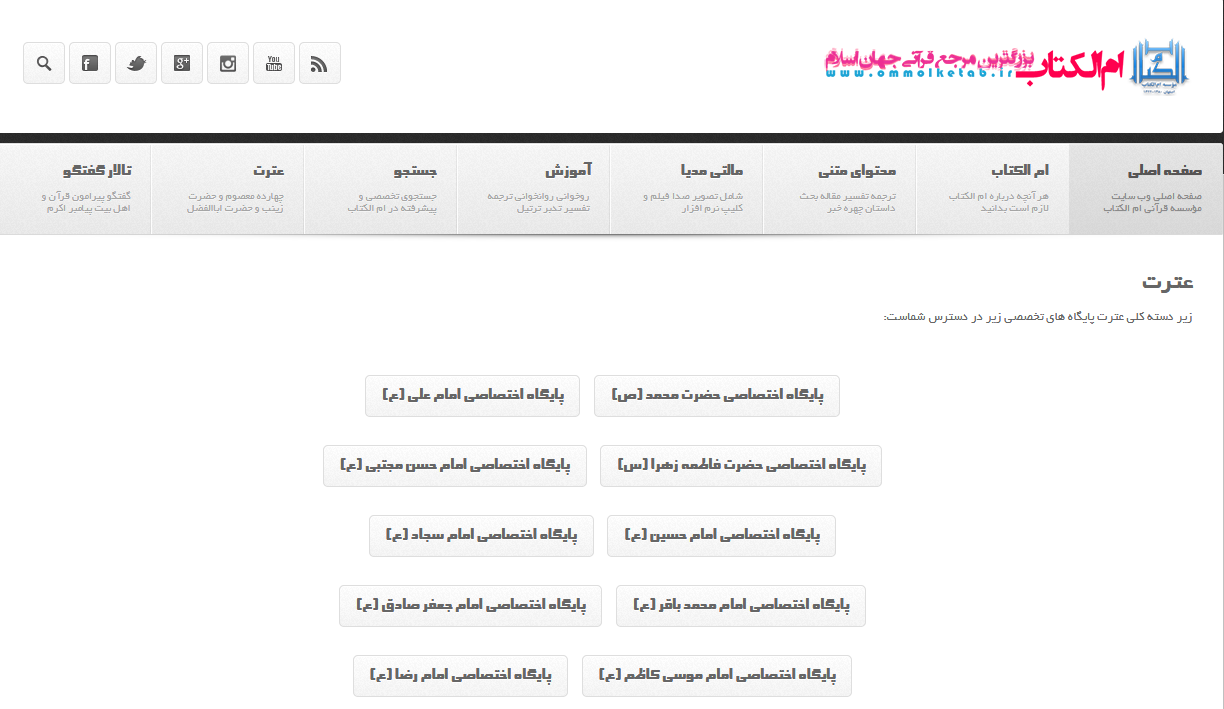Open پایگاه اختصاصی امام حسین (ع)
This screenshot has height=709, width=1224.
[x=722, y=536]
